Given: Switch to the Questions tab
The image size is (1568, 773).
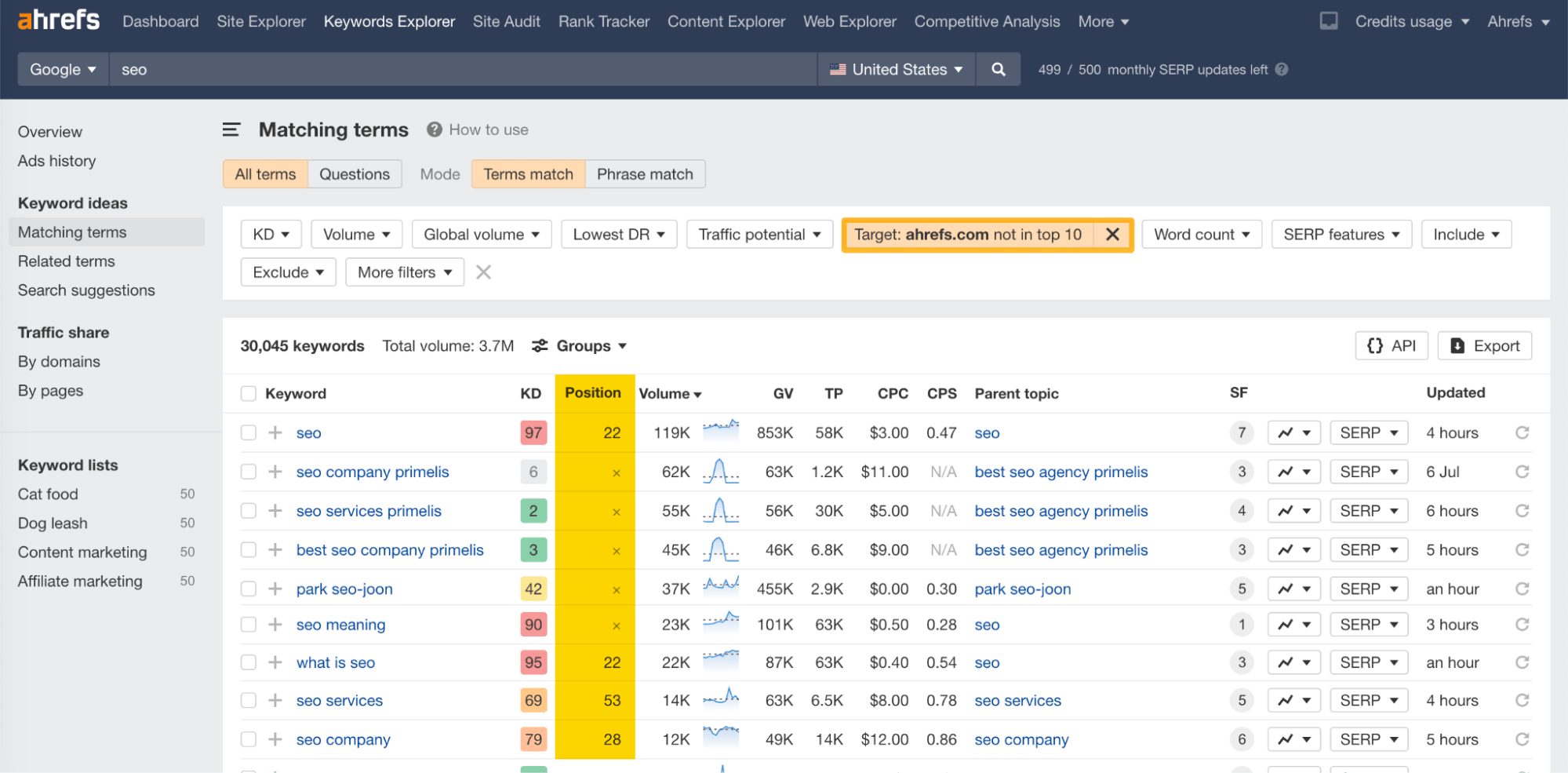Looking at the screenshot, I should point(355,173).
